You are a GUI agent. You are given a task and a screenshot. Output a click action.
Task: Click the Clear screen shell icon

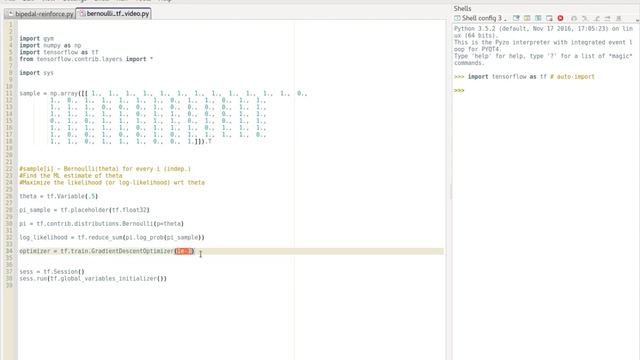[516, 18]
